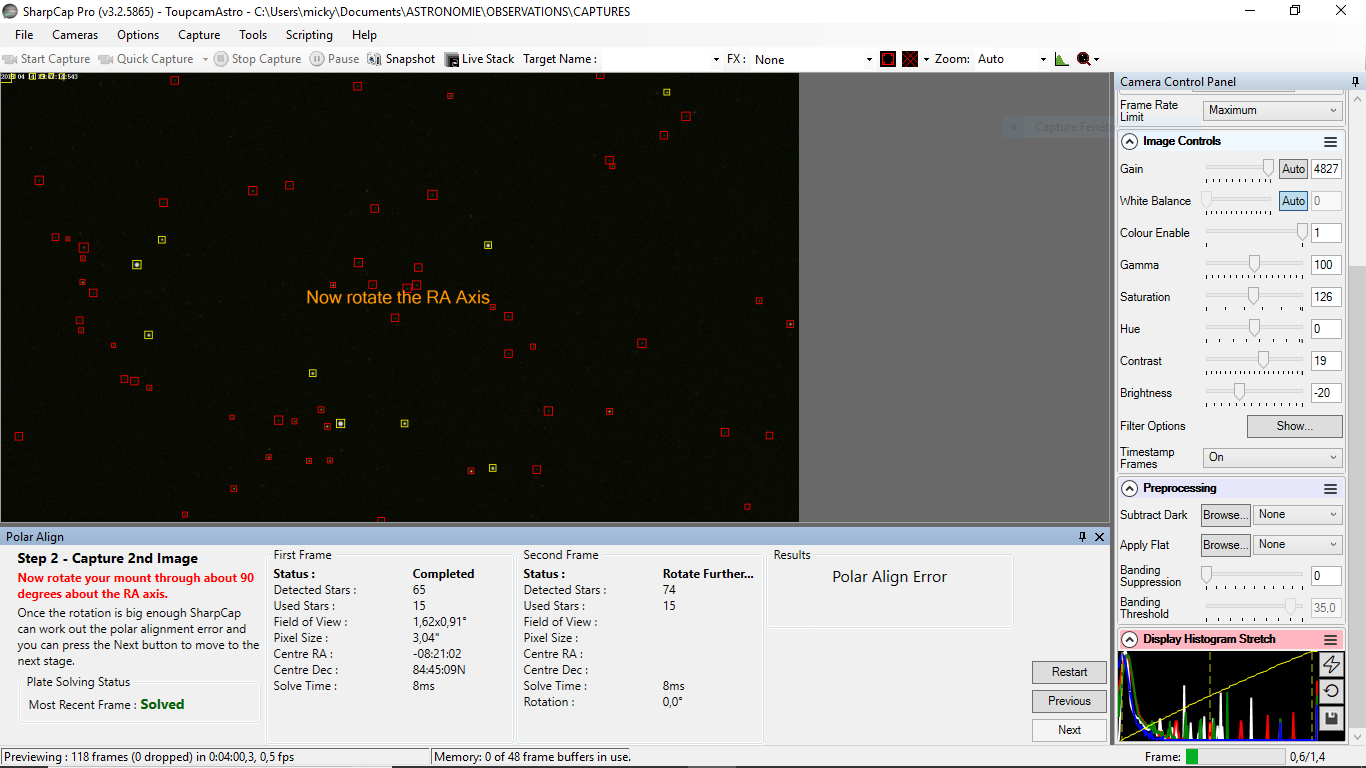The image size is (1366, 768).
Task: Click the Gamma slider
Action: [x=1254, y=265]
